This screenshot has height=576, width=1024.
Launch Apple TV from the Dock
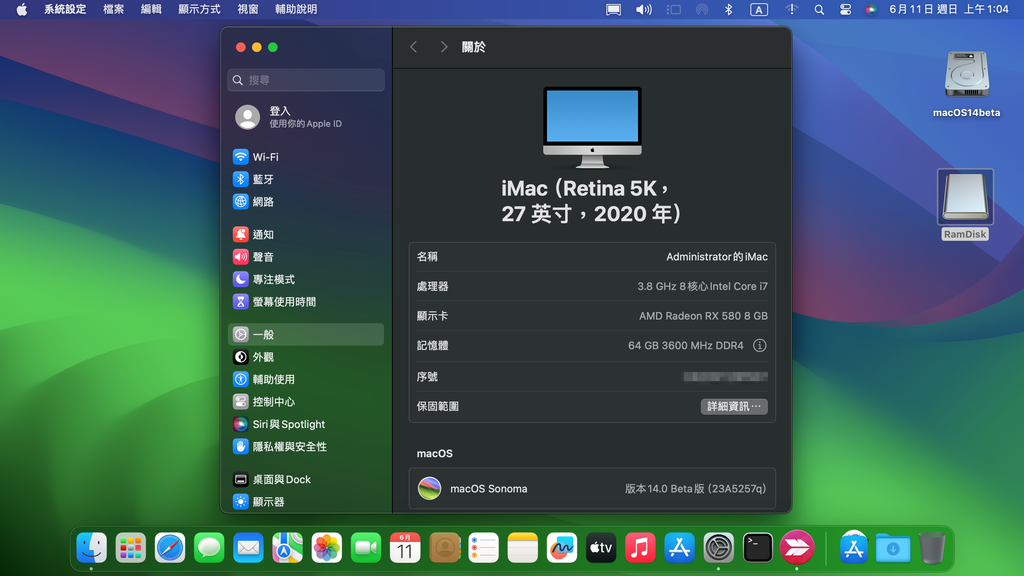pos(601,548)
